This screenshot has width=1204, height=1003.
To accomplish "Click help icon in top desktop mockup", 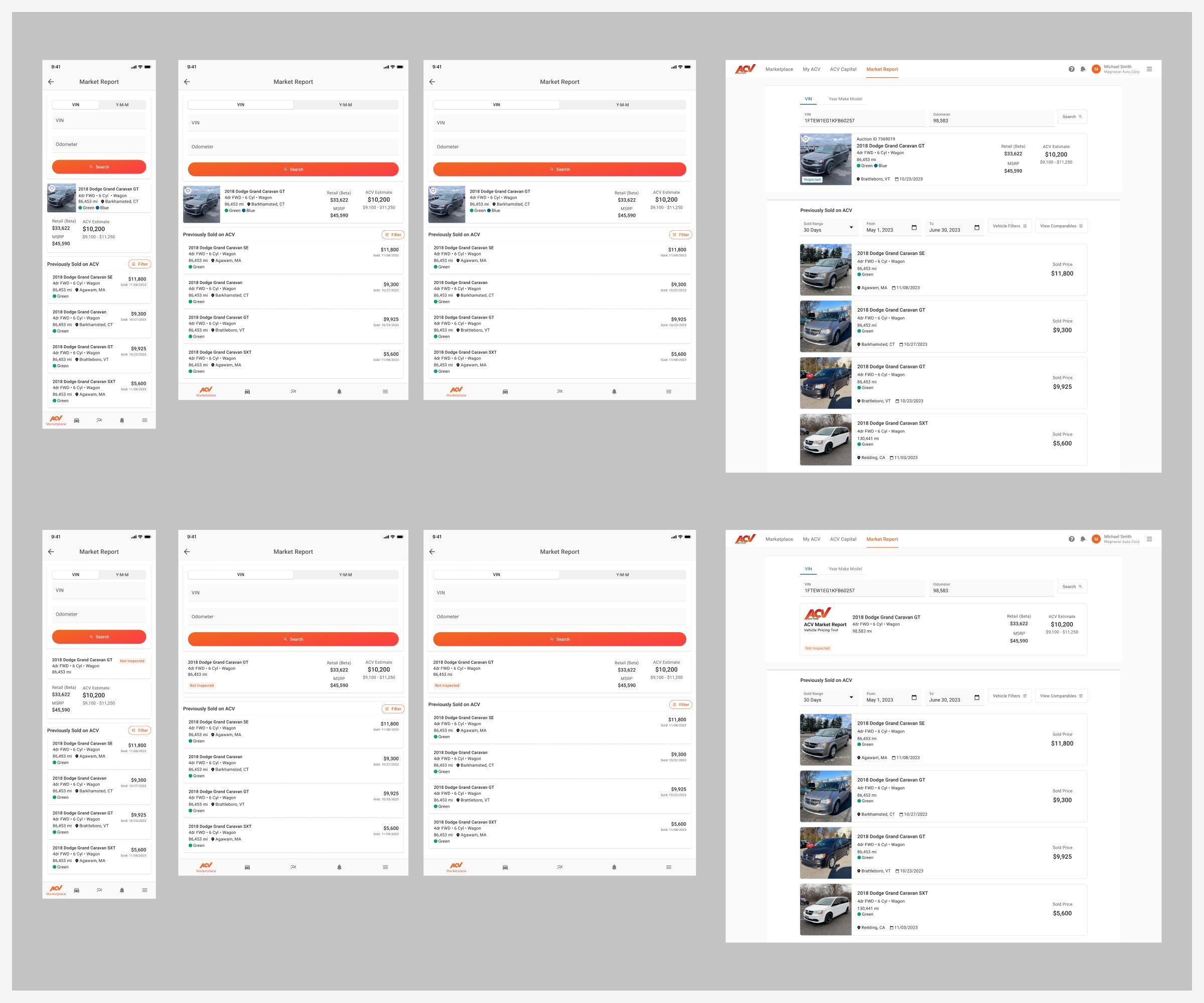I will click(x=1071, y=69).
